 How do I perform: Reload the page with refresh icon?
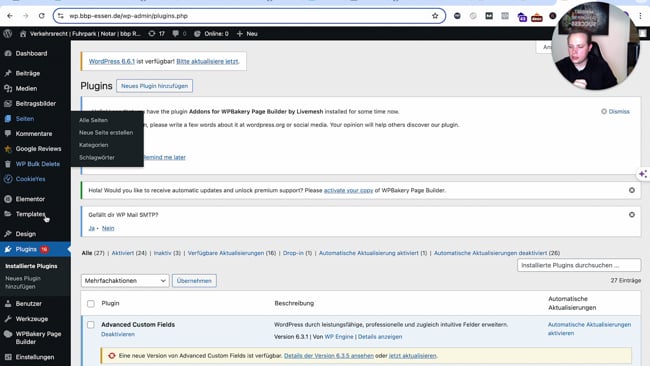click(x=41, y=16)
